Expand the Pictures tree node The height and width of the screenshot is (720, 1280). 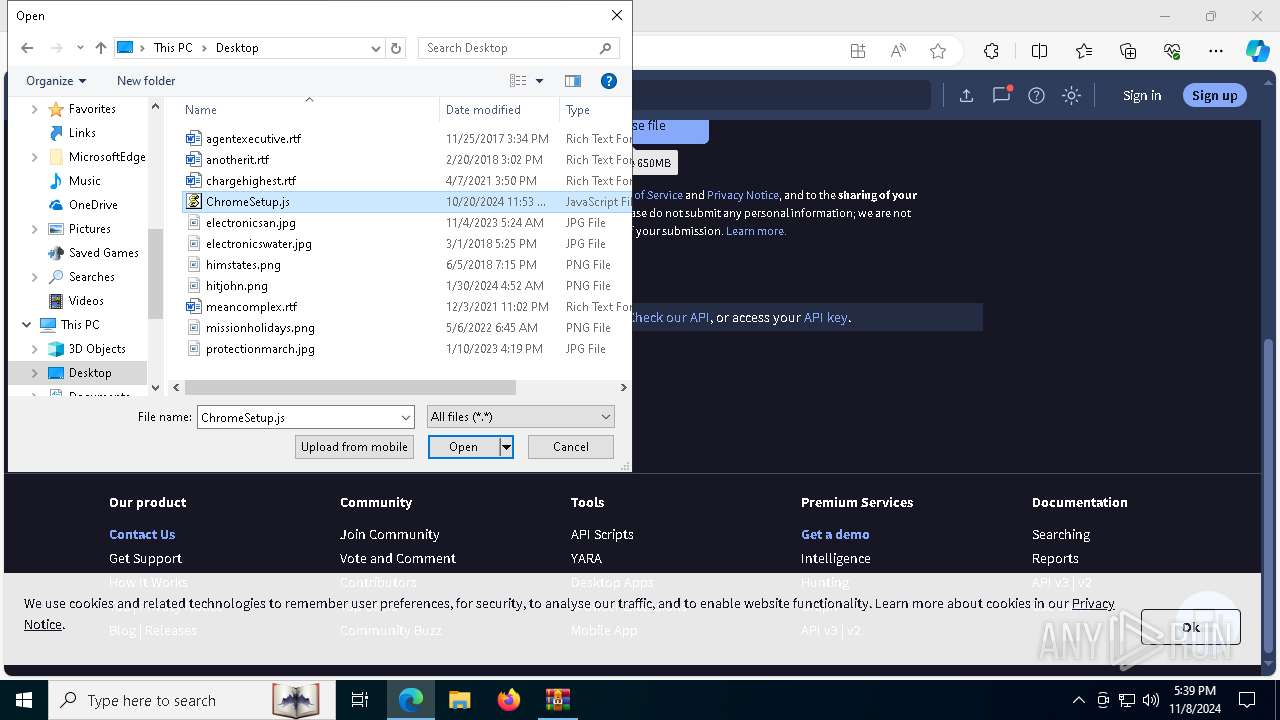[35, 229]
